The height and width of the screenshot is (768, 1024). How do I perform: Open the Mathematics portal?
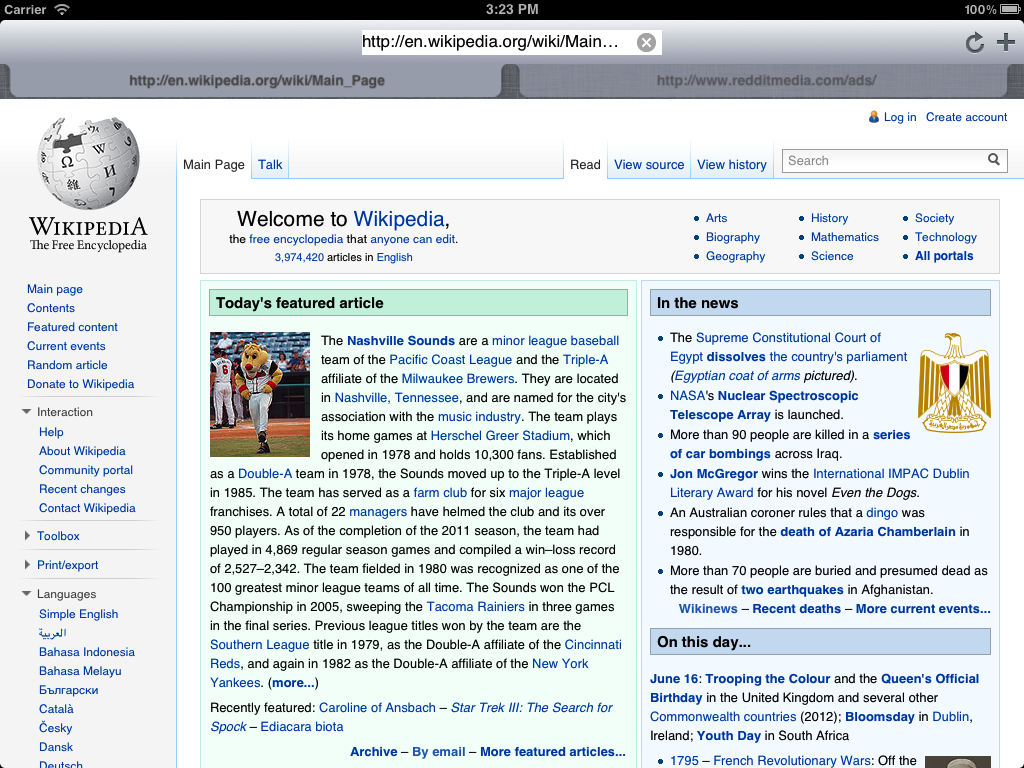844,237
